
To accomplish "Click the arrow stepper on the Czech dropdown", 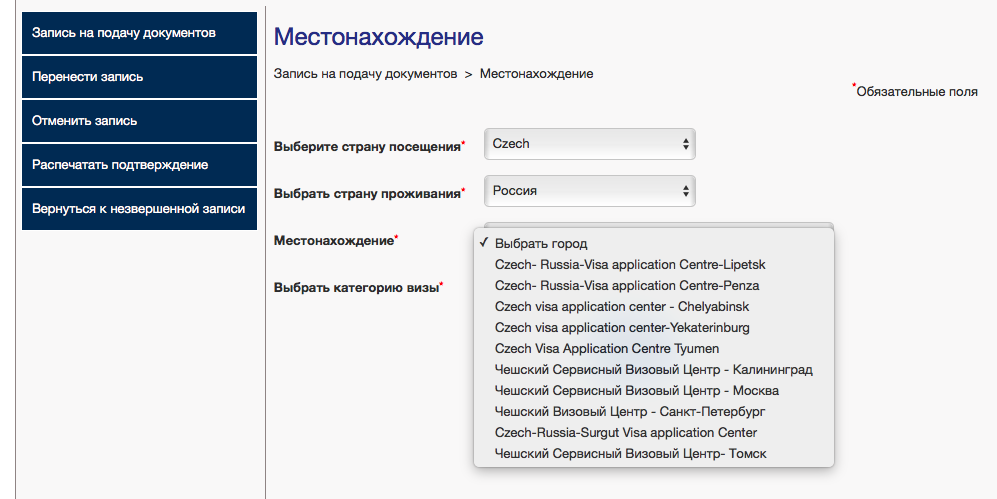I will 685,144.
